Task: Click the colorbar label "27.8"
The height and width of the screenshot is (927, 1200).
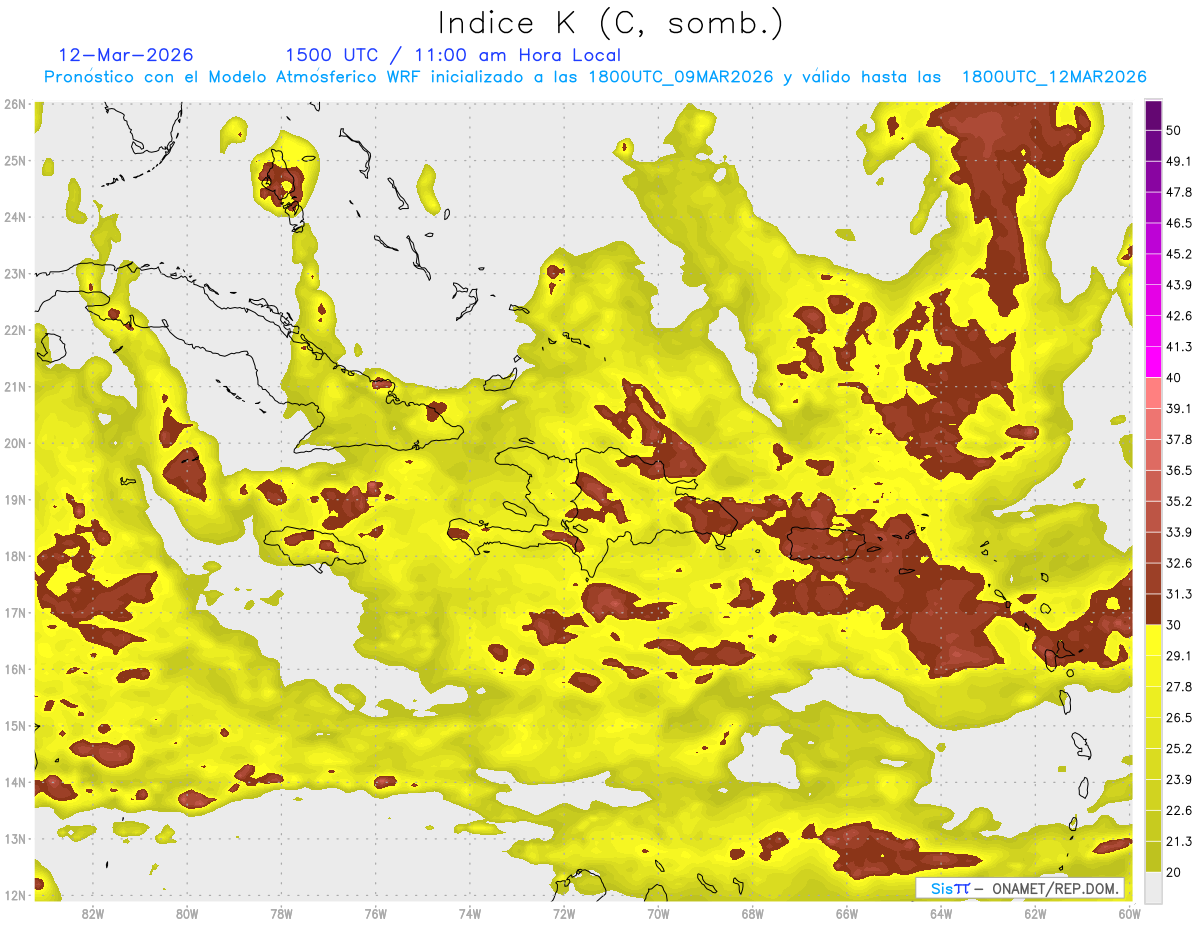Action: pyautogui.click(x=1179, y=686)
